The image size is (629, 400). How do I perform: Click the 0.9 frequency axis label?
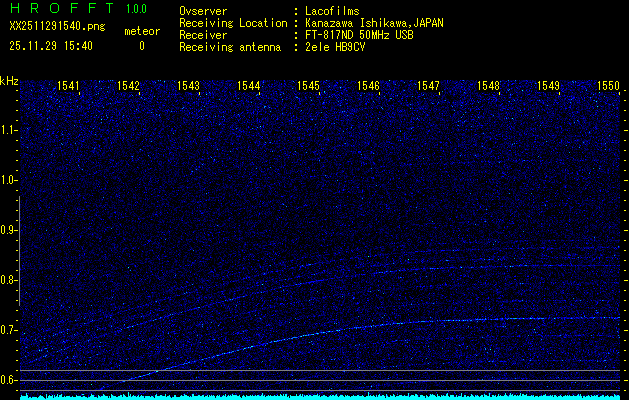(9, 230)
